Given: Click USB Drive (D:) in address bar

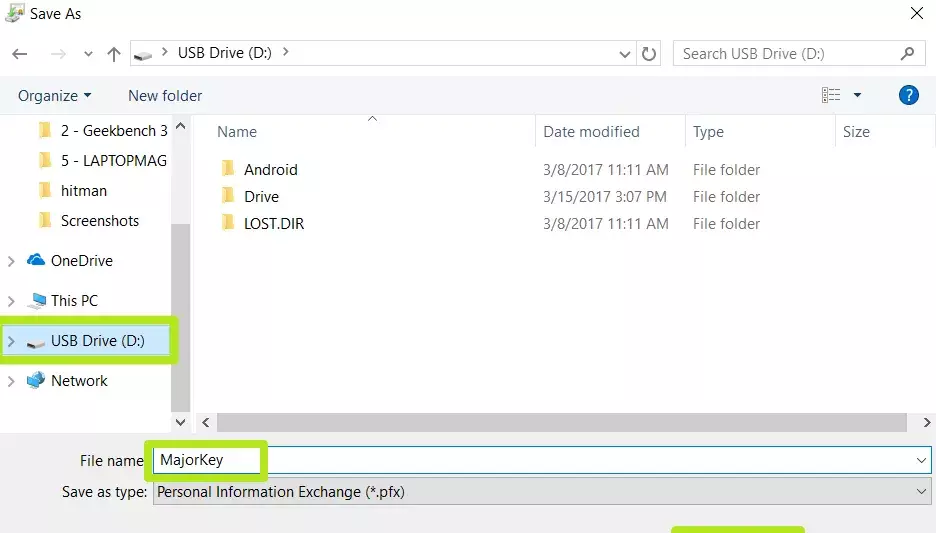Looking at the screenshot, I should (x=224, y=53).
